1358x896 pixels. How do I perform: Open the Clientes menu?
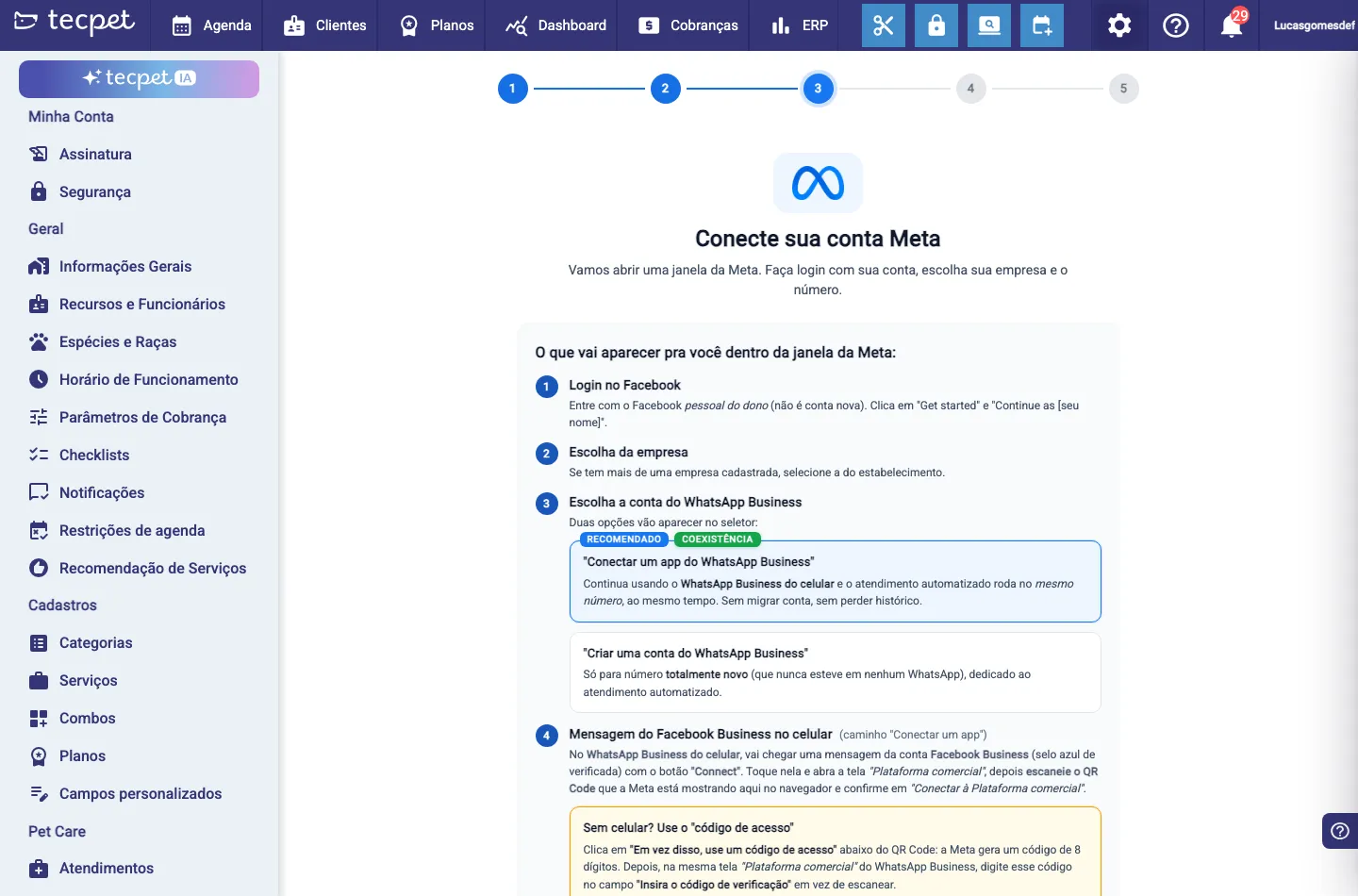point(324,25)
